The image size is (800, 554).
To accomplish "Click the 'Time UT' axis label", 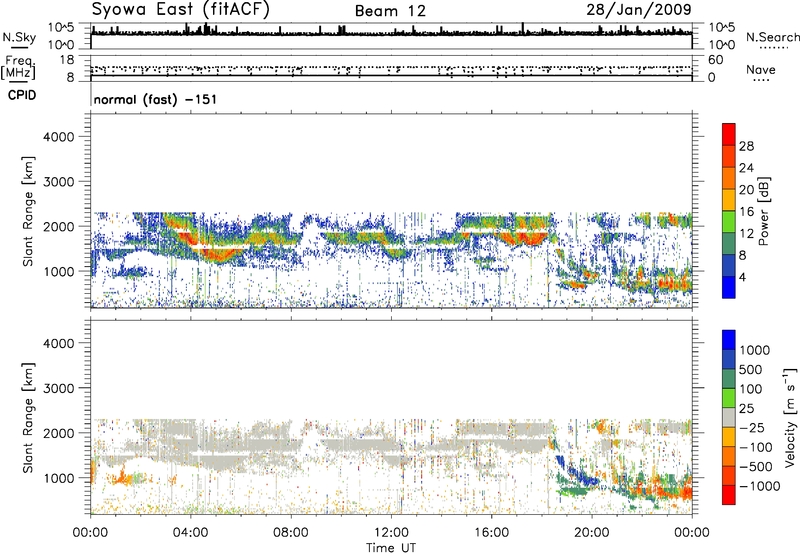I will [x=391, y=548].
